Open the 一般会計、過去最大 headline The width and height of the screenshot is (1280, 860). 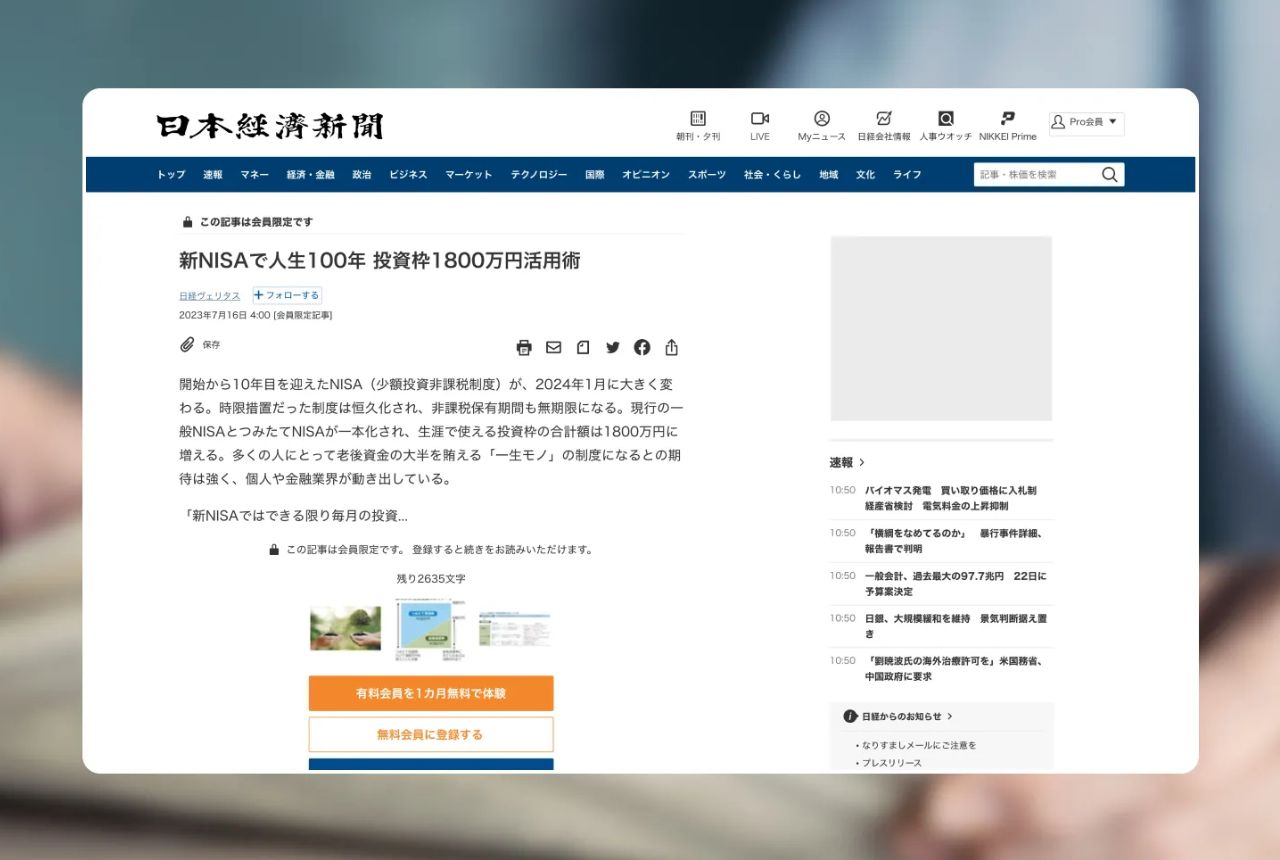click(x=955, y=584)
